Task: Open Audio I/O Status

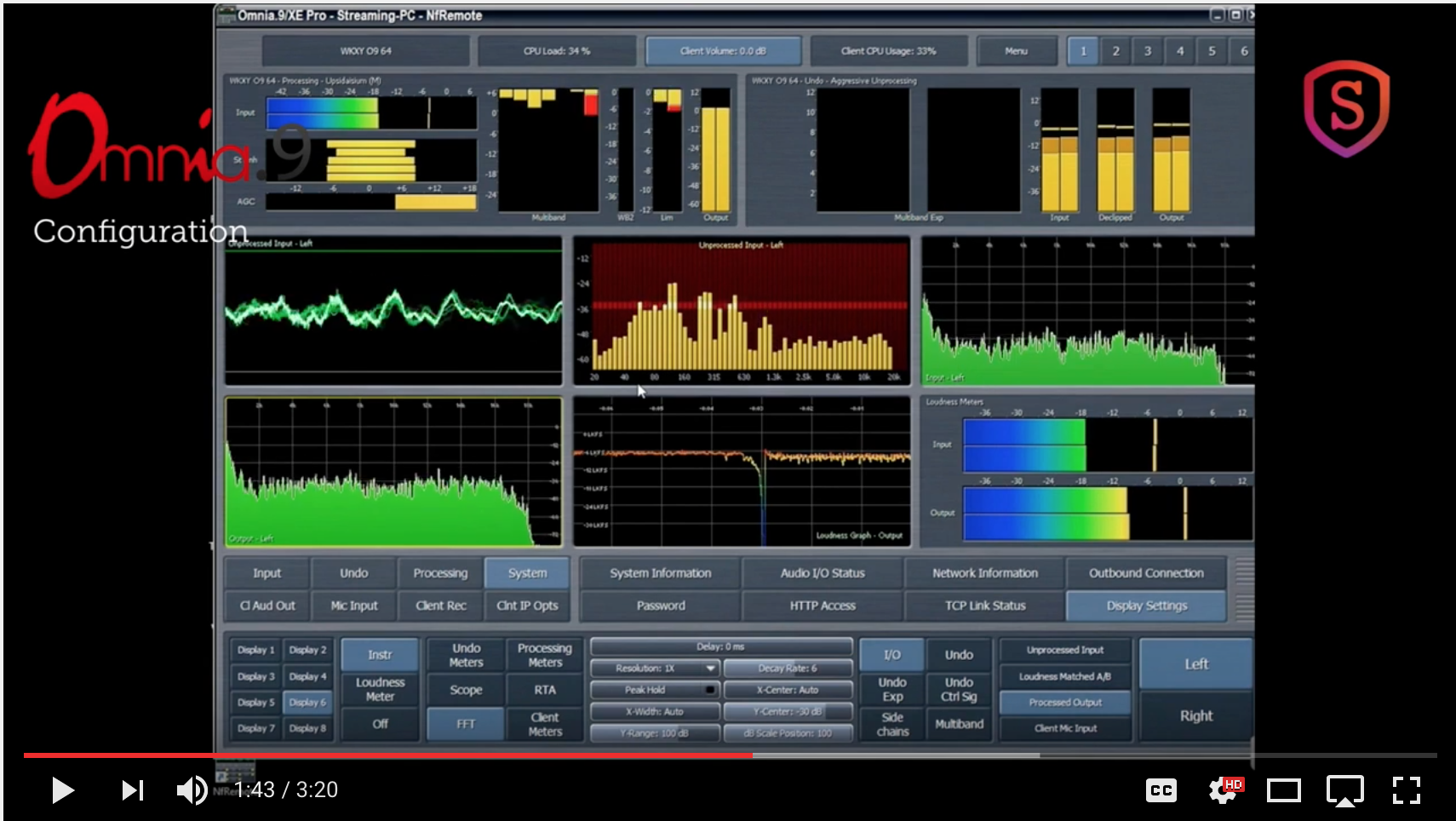Action: pos(822,572)
